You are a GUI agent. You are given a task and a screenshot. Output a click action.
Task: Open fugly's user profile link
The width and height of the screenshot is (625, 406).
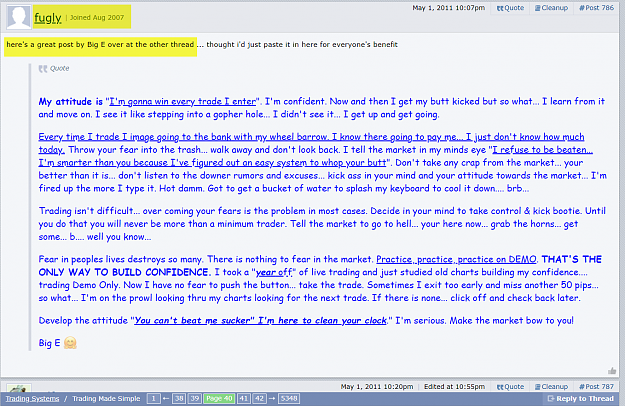coord(47,18)
